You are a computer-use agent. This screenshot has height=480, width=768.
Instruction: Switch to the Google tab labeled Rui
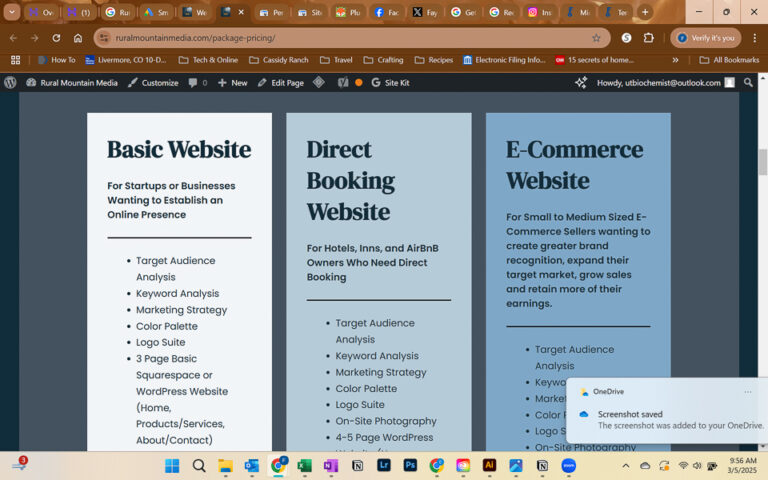pos(119,12)
